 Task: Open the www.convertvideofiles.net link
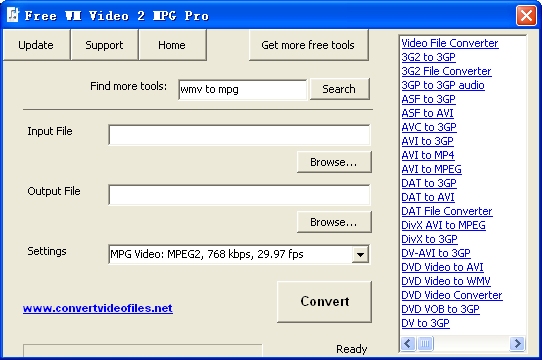[98, 308]
